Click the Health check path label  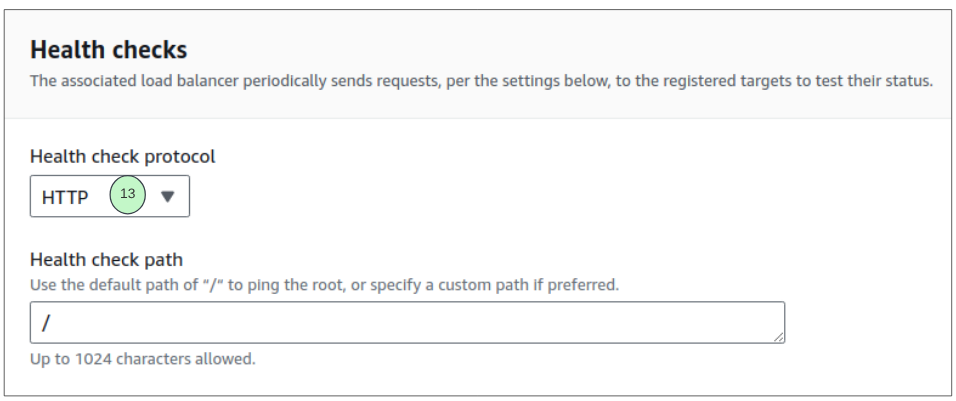[x=106, y=260]
